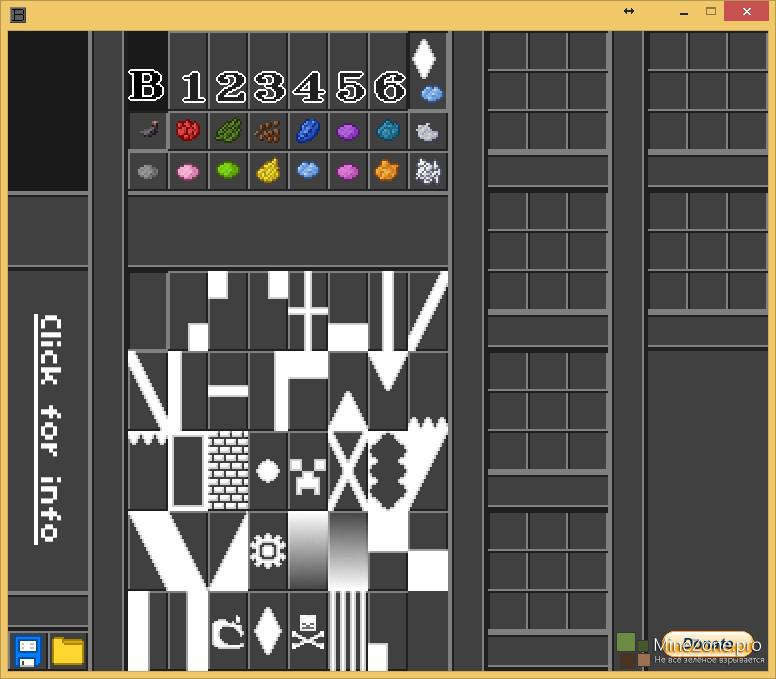Image resolution: width=776 pixels, height=679 pixels.
Task: Apply the flower gear-shaped pattern
Action: pyautogui.click(x=268, y=551)
